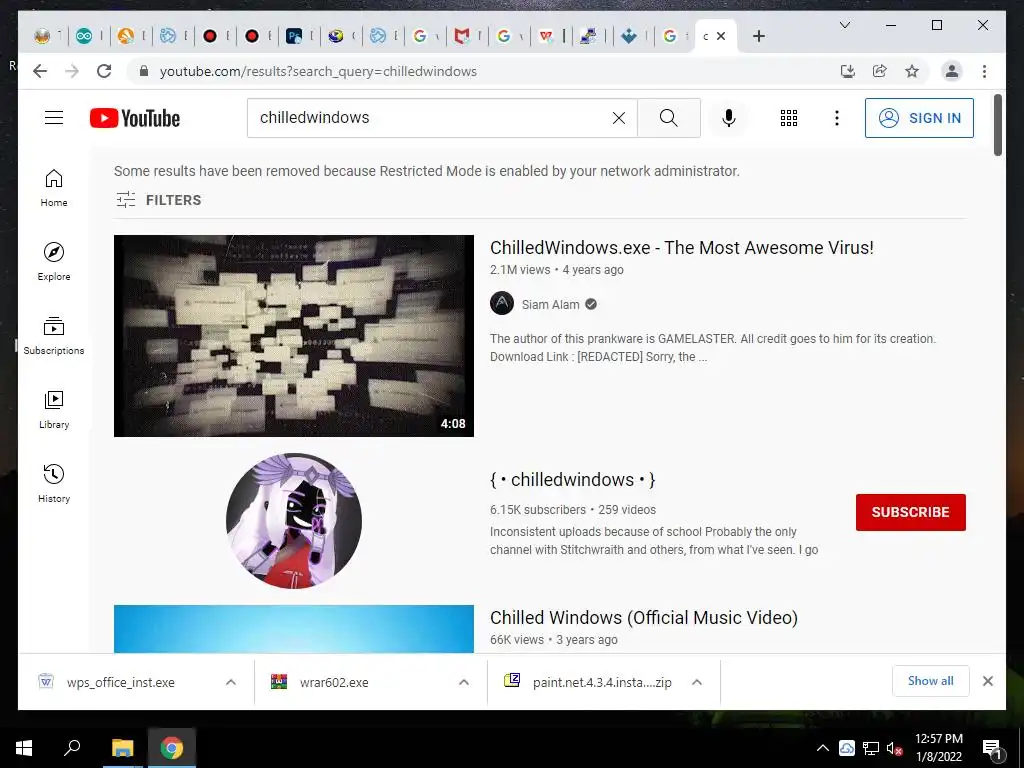This screenshot has width=1024, height=768.
Task: Expand options for paint.net zip download
Action: click(x=697, y=682)
